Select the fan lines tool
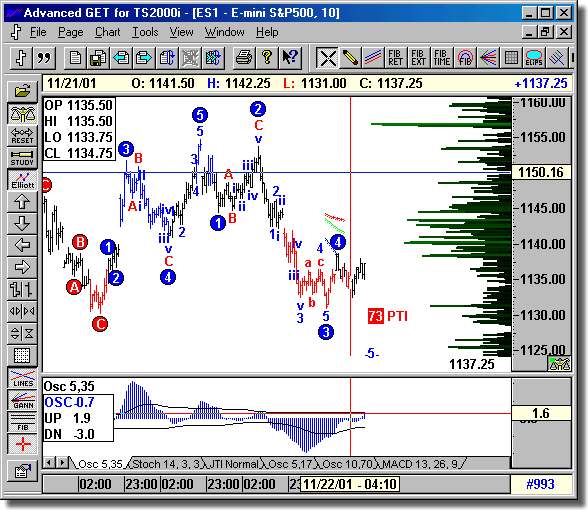588x510 pixels. coord(488,58)
